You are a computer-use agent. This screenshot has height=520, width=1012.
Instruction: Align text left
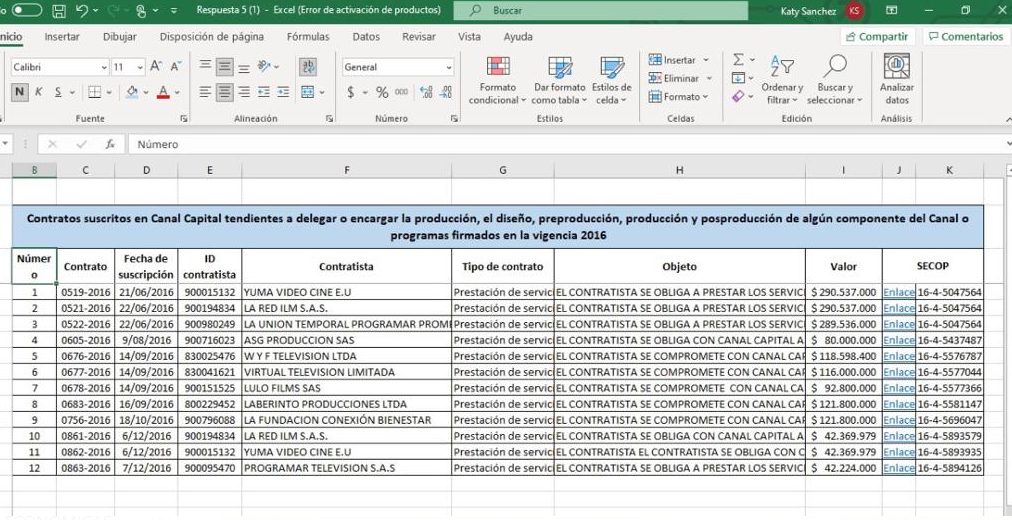pos(205,92)
